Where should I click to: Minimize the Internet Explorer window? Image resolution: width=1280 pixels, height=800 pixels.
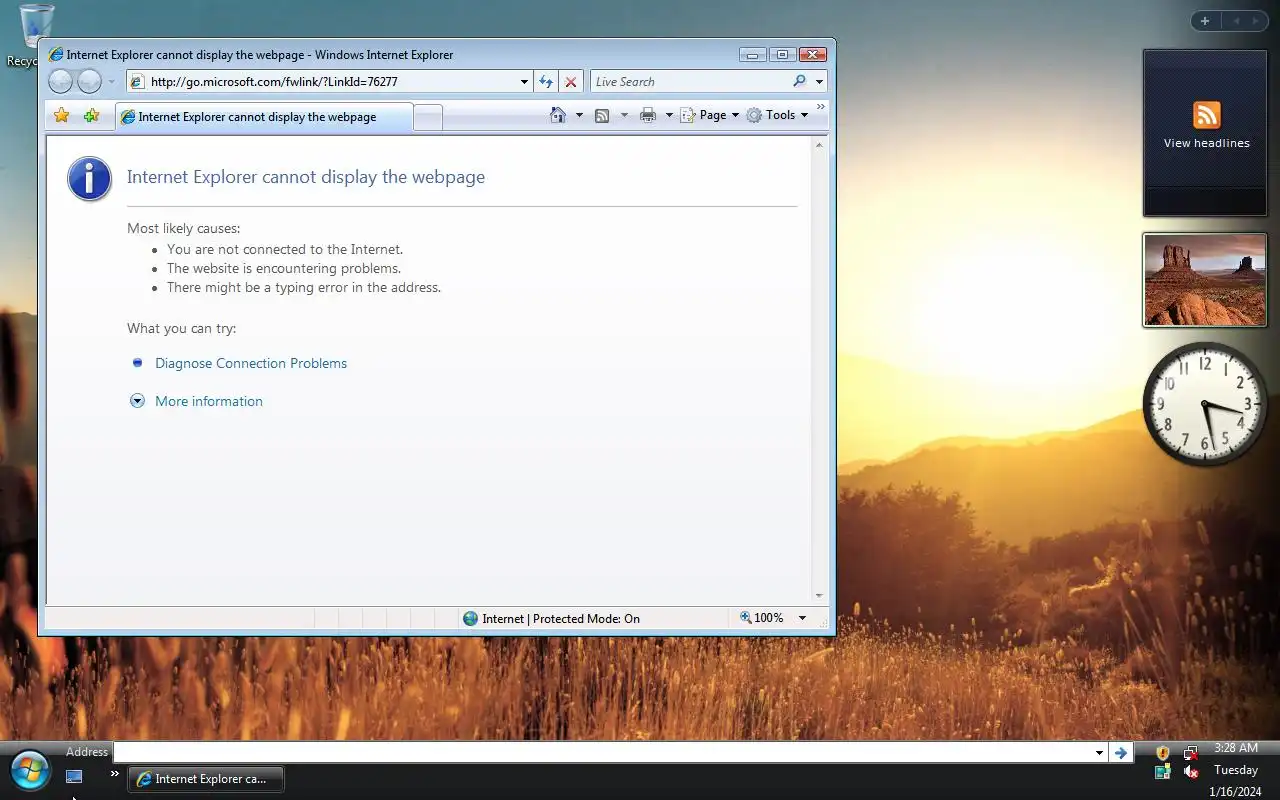pos(753,54)
